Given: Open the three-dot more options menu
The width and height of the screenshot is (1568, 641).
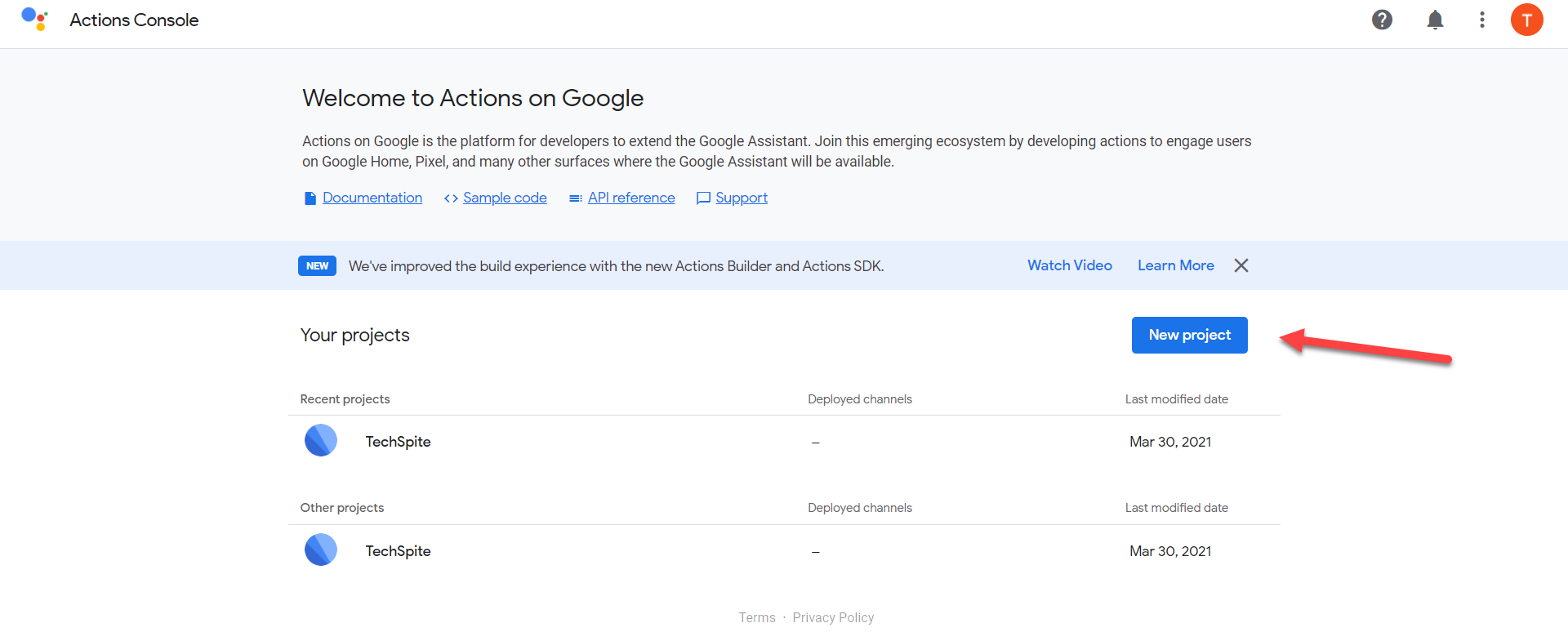Looking at the screenshot, I should tap(1481, 20).
